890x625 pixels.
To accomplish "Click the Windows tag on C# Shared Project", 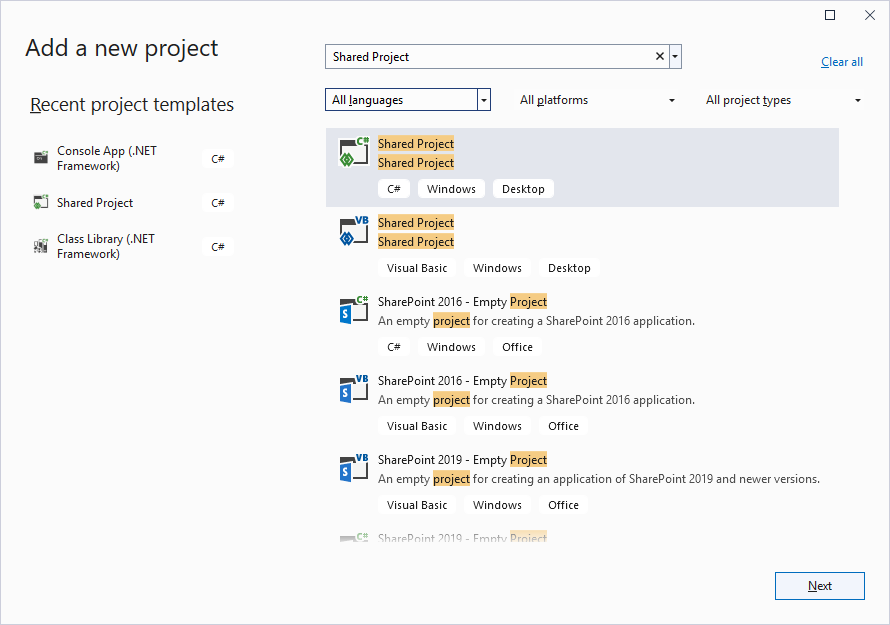I will pos(451,189).
